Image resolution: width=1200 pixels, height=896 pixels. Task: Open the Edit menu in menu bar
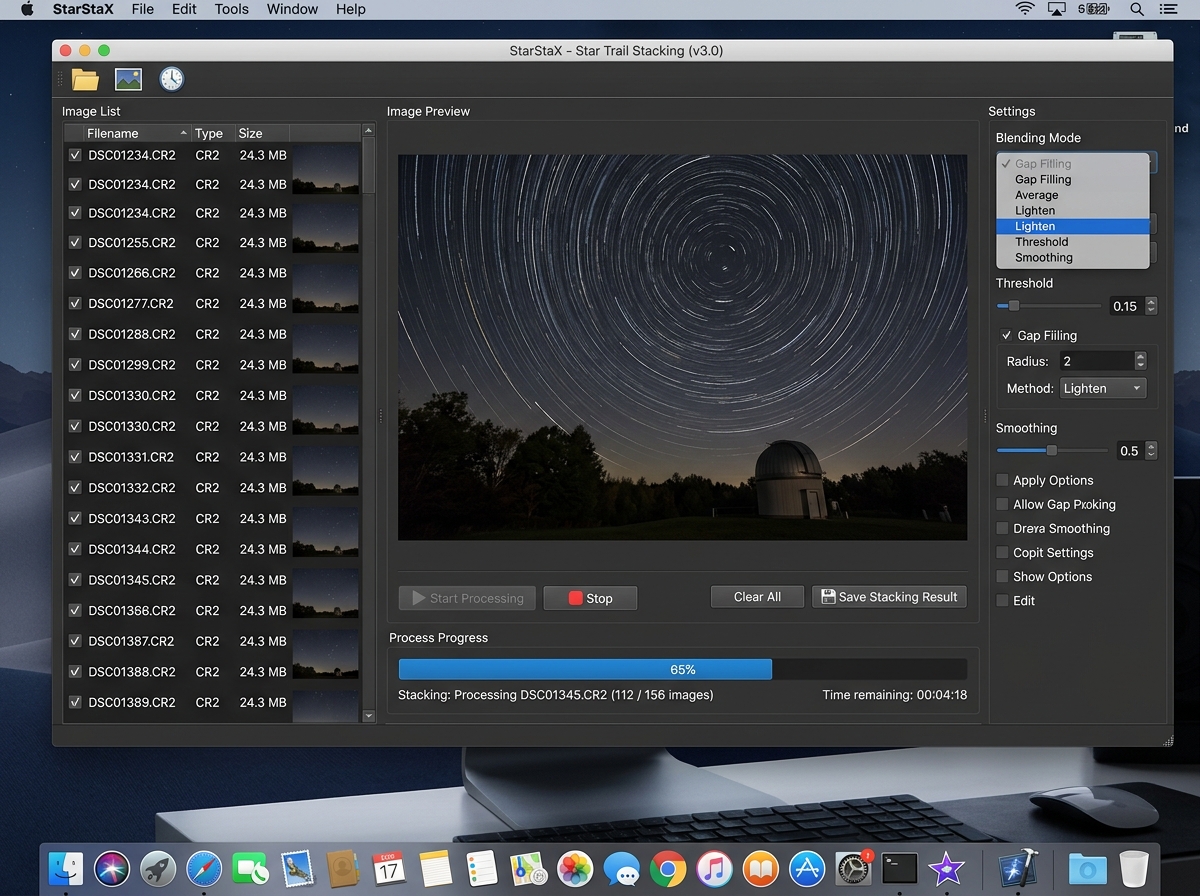[184, 9]
